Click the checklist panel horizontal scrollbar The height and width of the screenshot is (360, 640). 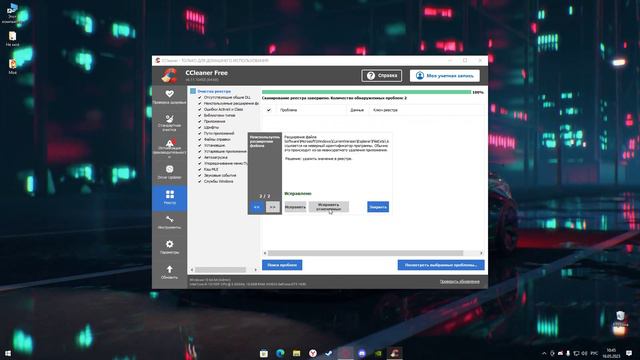[x=220, y=270]
